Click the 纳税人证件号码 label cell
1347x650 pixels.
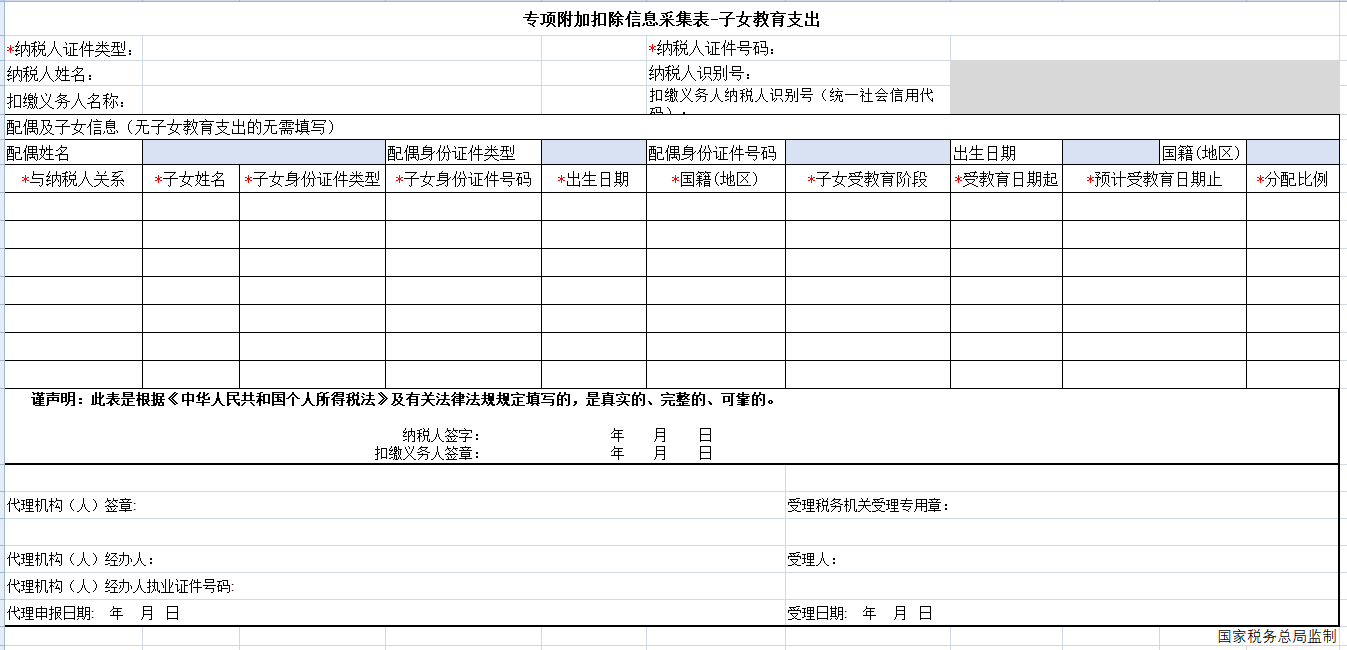point(798,49)
